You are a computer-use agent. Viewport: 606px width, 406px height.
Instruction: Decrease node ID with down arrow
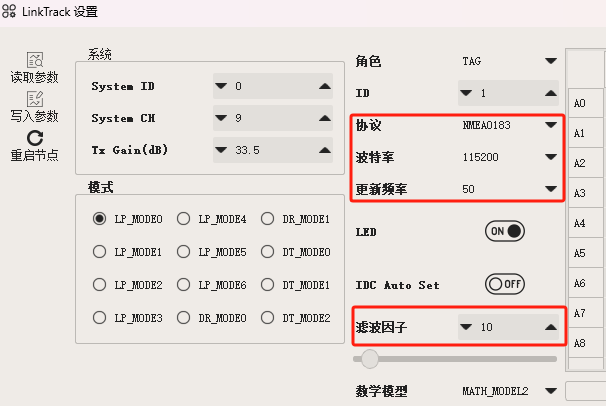pyautogui.click(x=466, y=93)
